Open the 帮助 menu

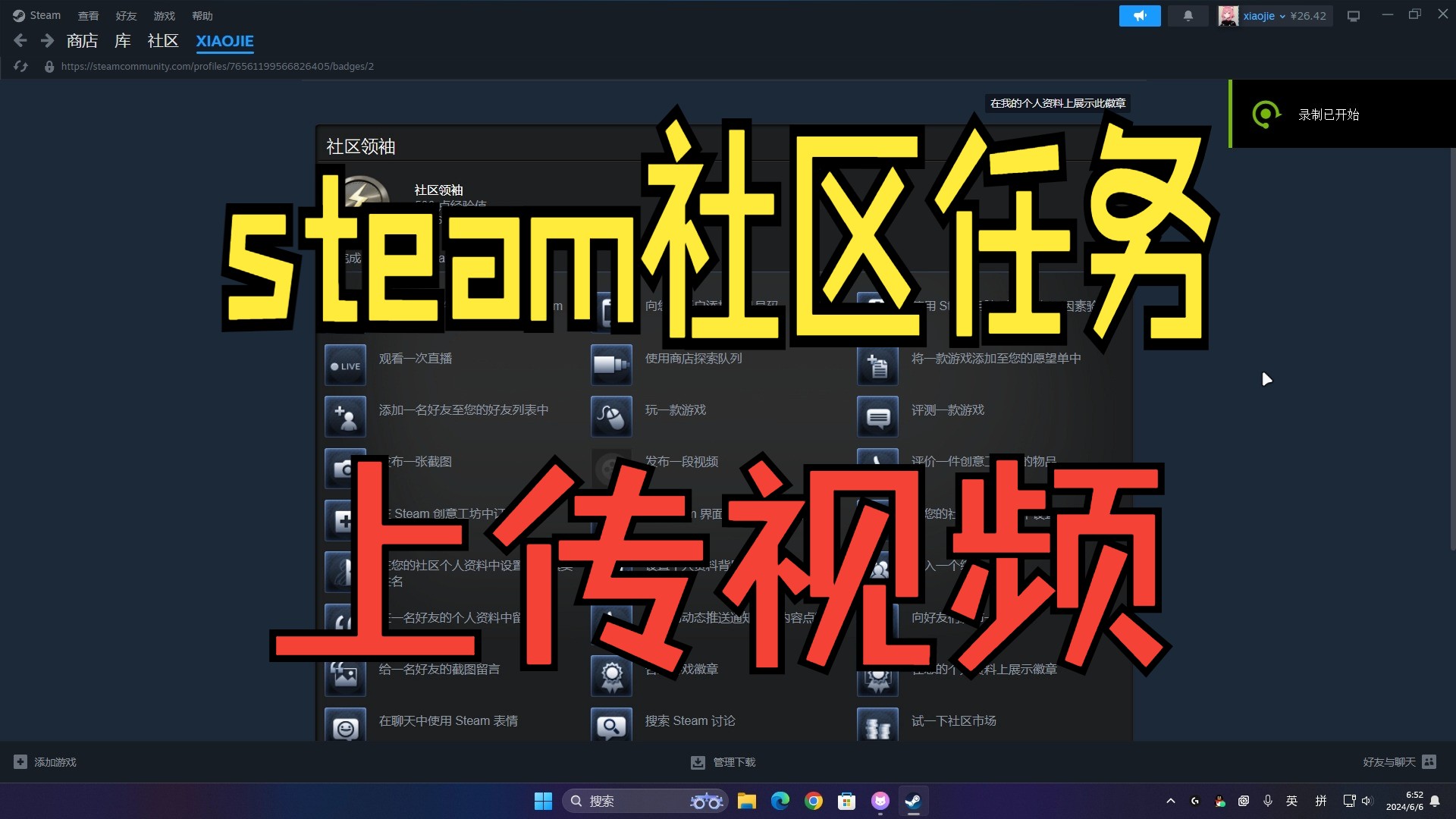(x=202, y=16)
